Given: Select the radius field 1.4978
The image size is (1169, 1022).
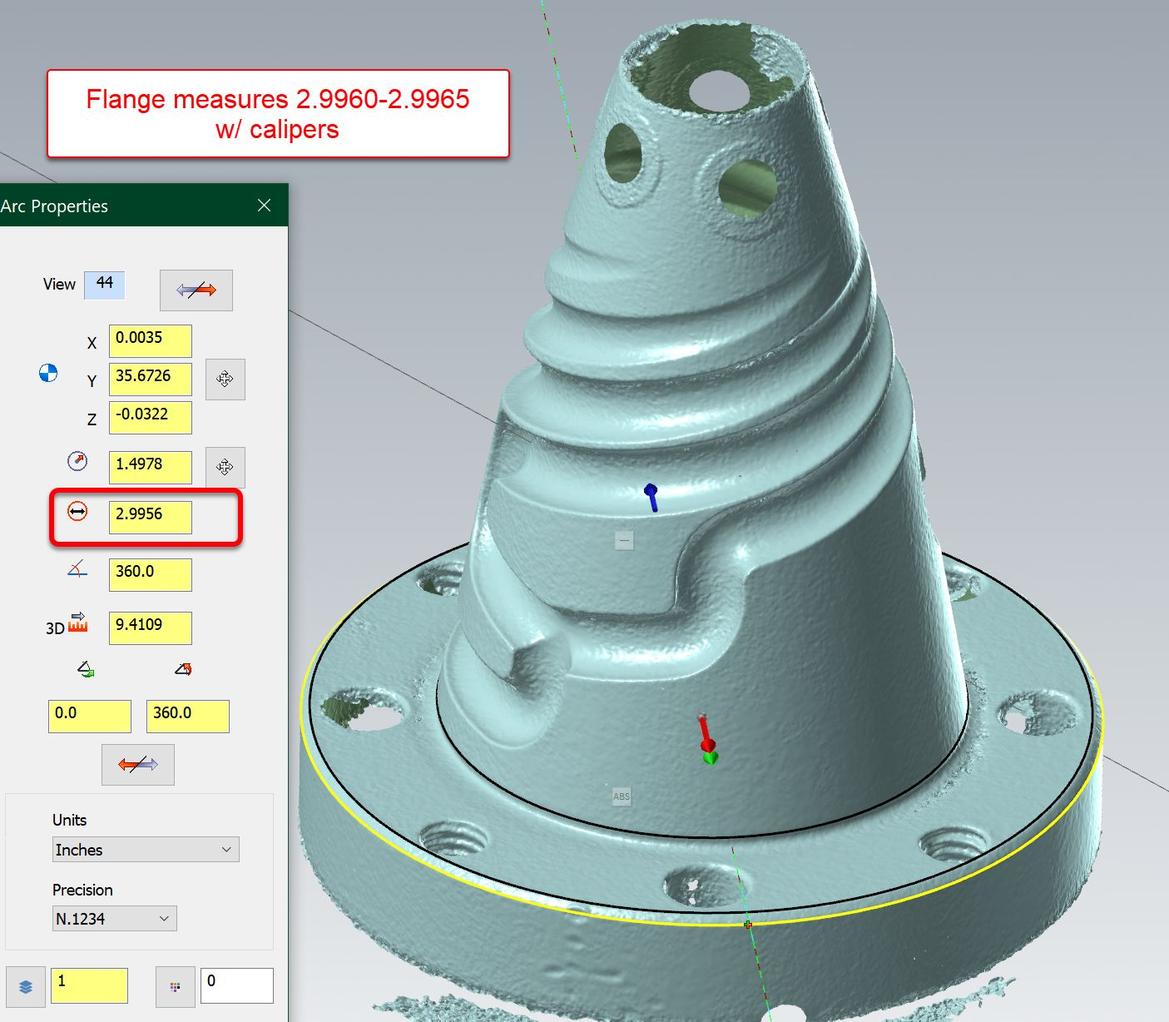Looking at the screenshot, I should click(150, 467).
